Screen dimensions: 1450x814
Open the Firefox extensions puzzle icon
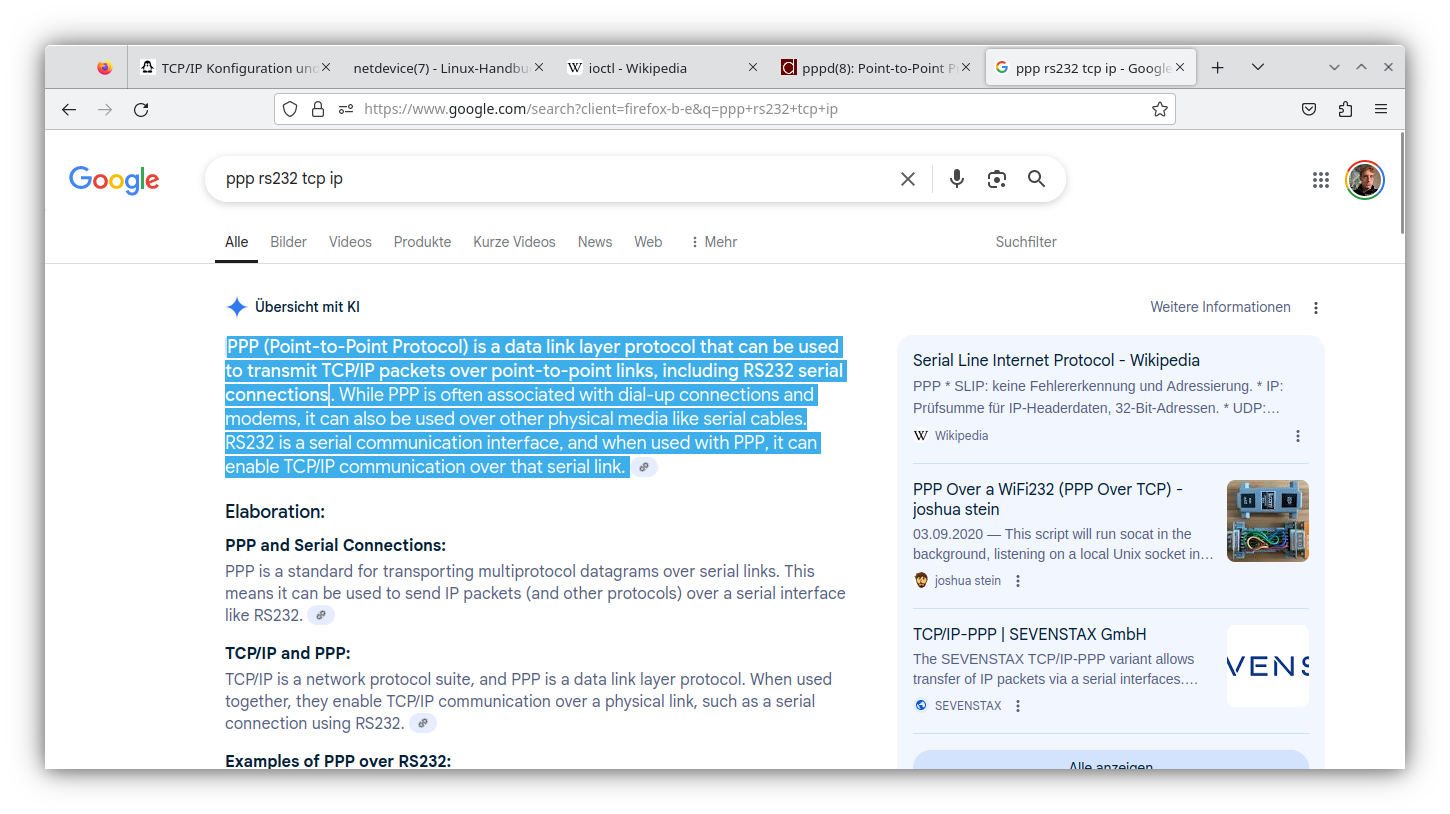point(1345,108)
